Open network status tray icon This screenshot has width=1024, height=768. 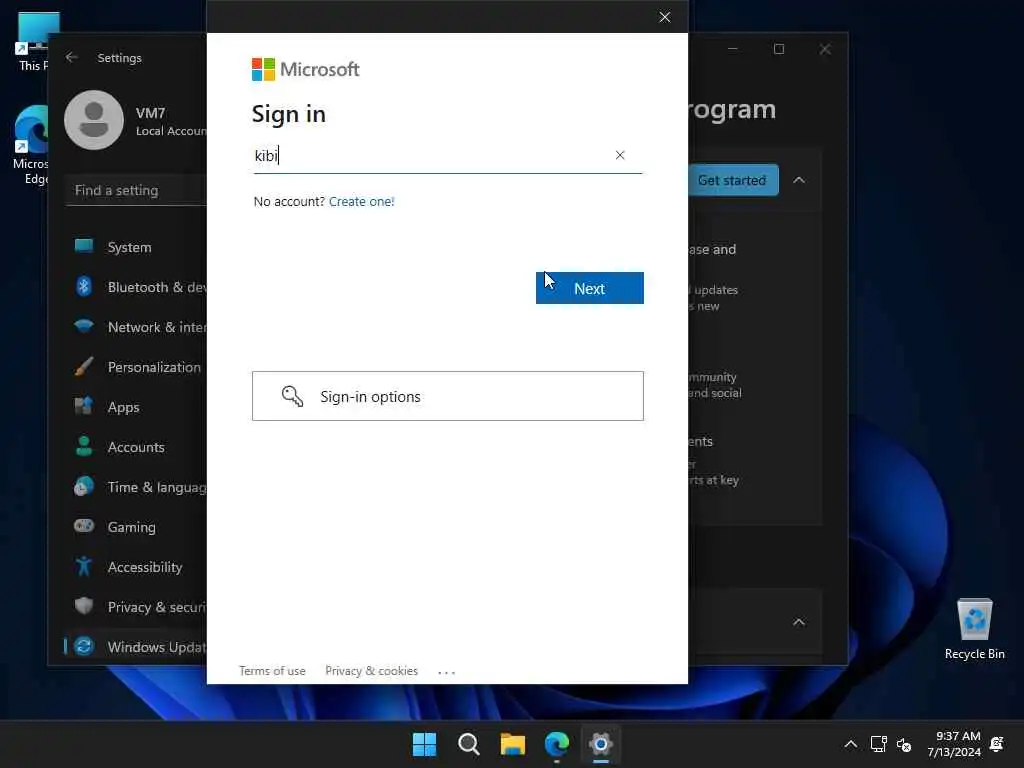[878, 744]
